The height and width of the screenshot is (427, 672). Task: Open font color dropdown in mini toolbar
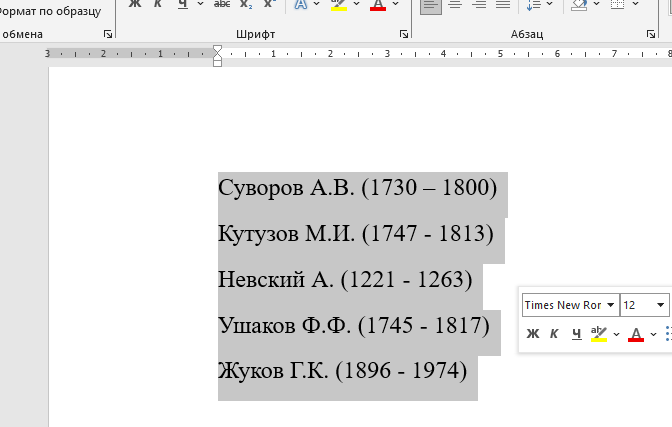(x=653, y=334)
